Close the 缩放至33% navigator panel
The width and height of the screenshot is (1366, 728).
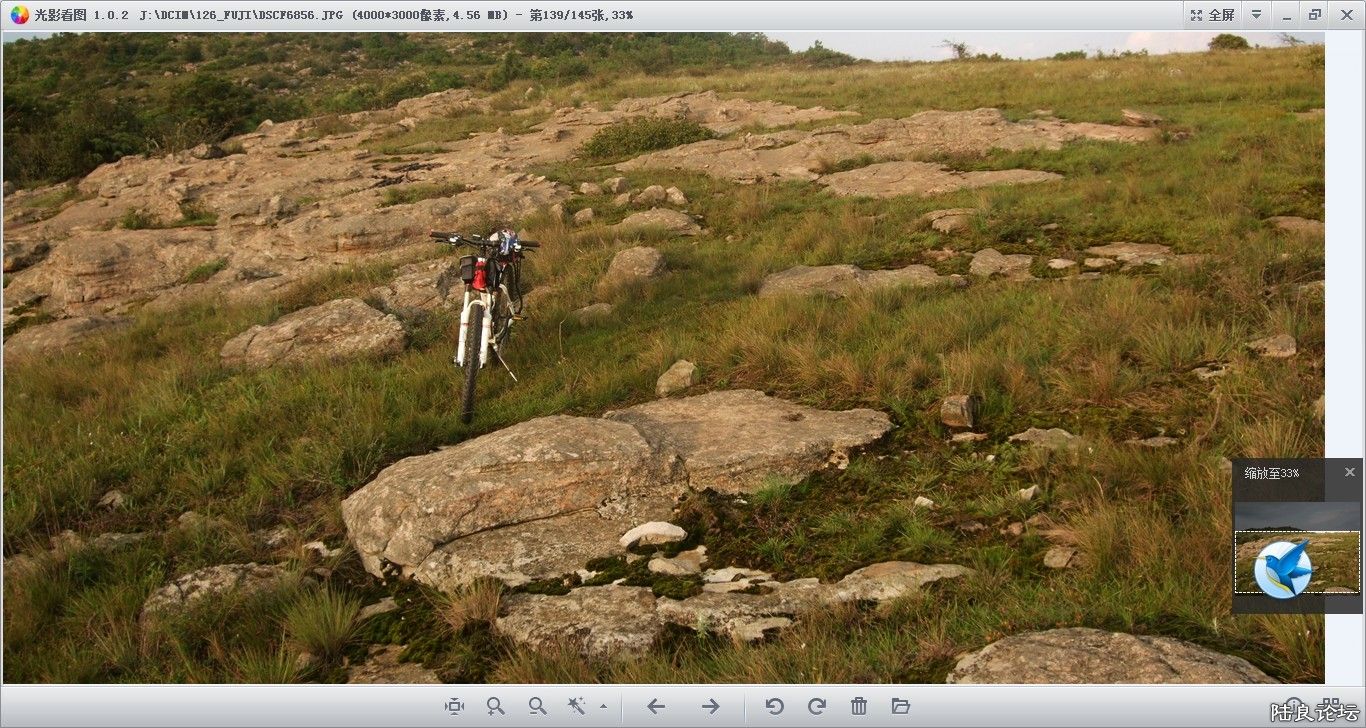click(x=1349, y=472)
